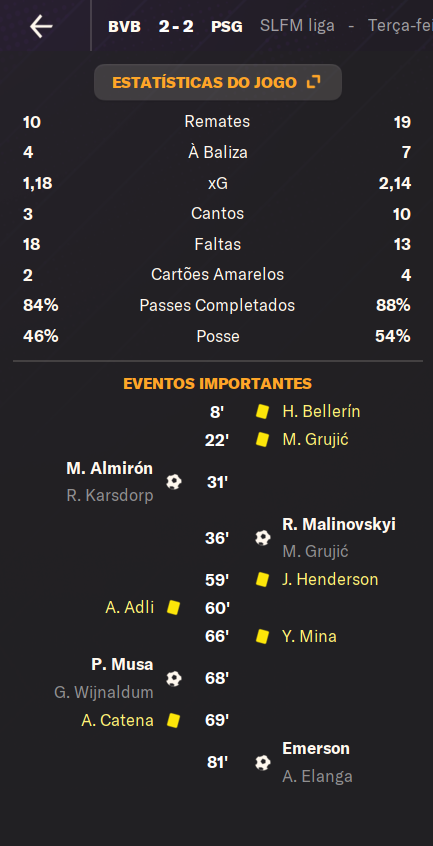Select assist provider G. Wijnaldum
The width and height of the screenshot is (433, 846).
(x=104, y=692)
